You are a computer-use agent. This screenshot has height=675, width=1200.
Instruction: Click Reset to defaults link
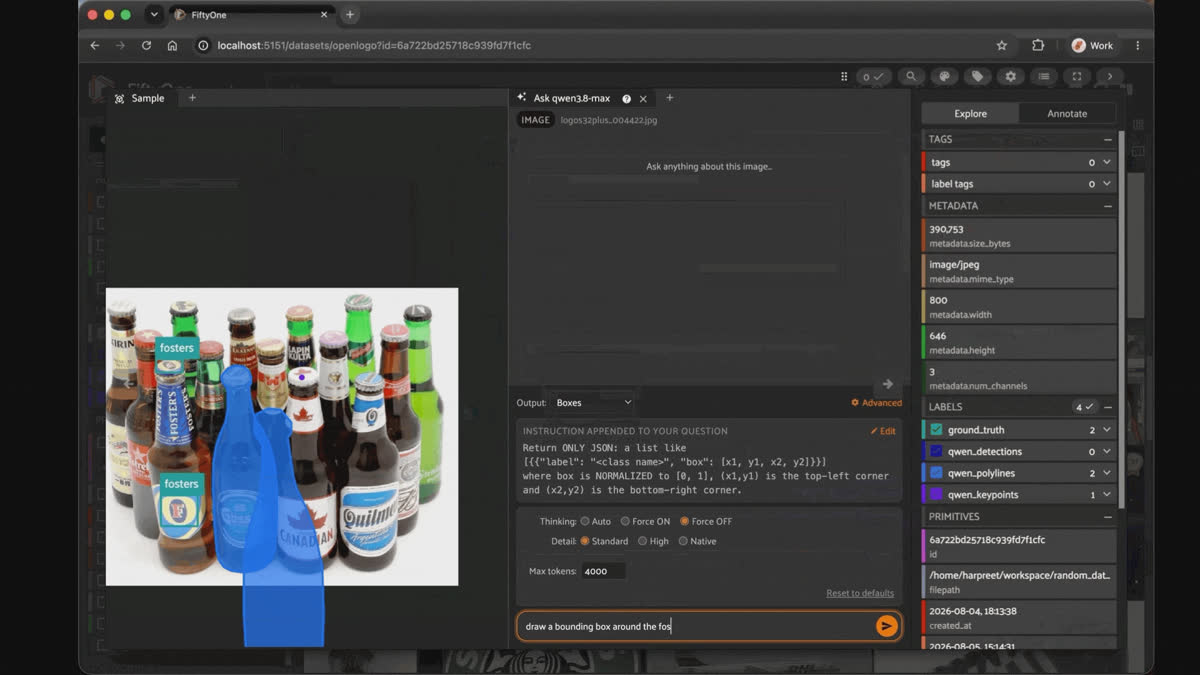click(x=859, y=593)
